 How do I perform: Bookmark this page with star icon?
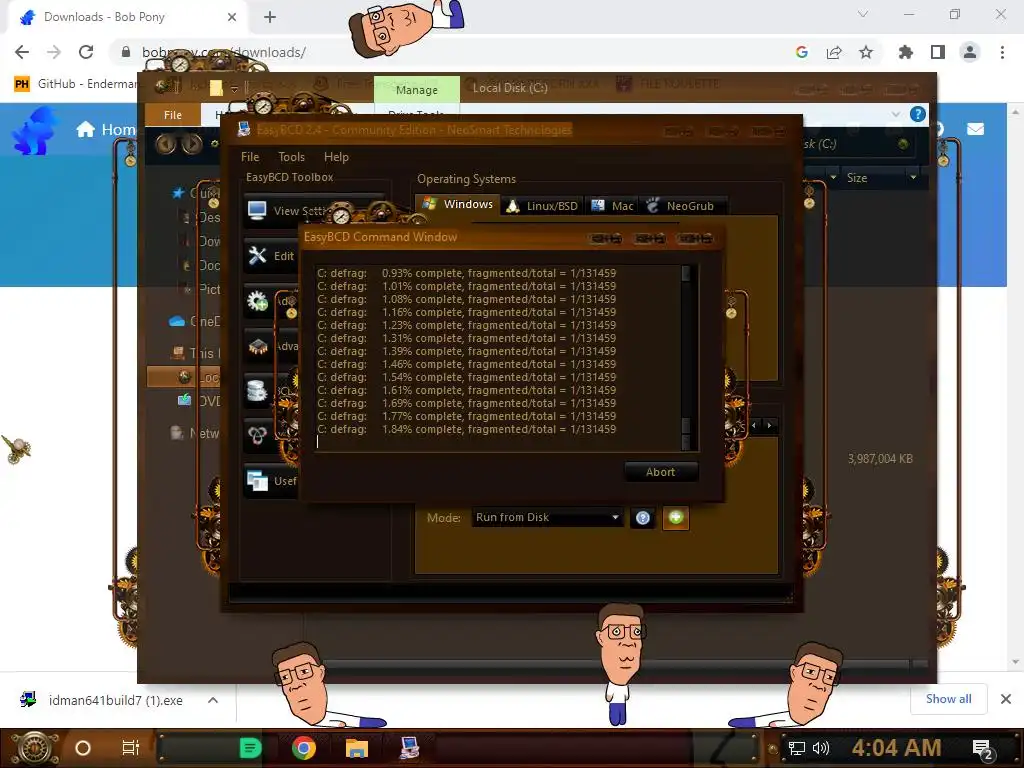(x=866, y=52)
